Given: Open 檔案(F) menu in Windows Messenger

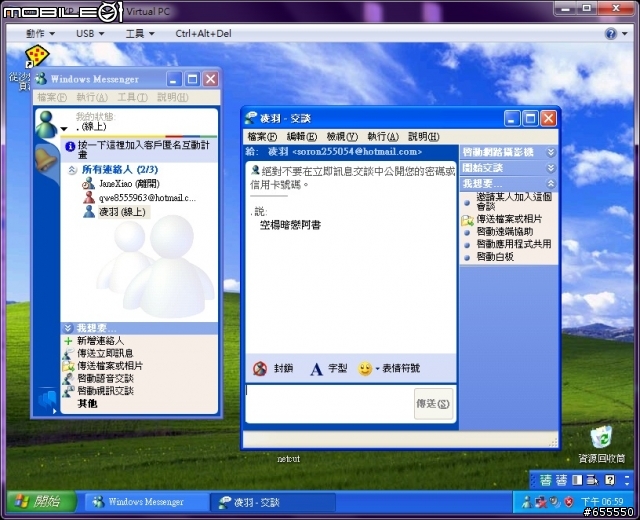Looking at the screenshot, I should point(52,97).
